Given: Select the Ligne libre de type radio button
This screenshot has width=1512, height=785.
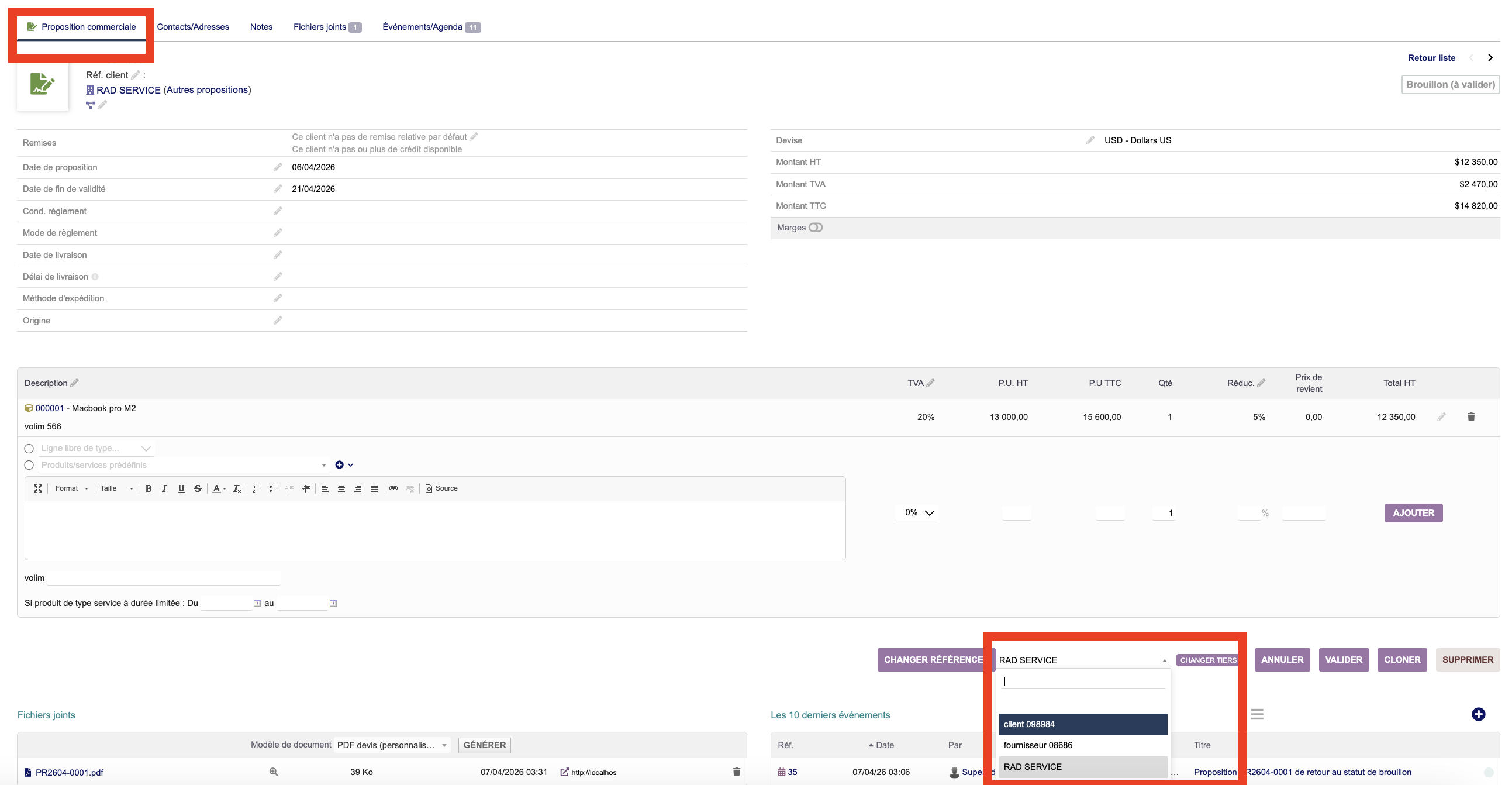Looking at the screenshot, I should tap(29, 449).
